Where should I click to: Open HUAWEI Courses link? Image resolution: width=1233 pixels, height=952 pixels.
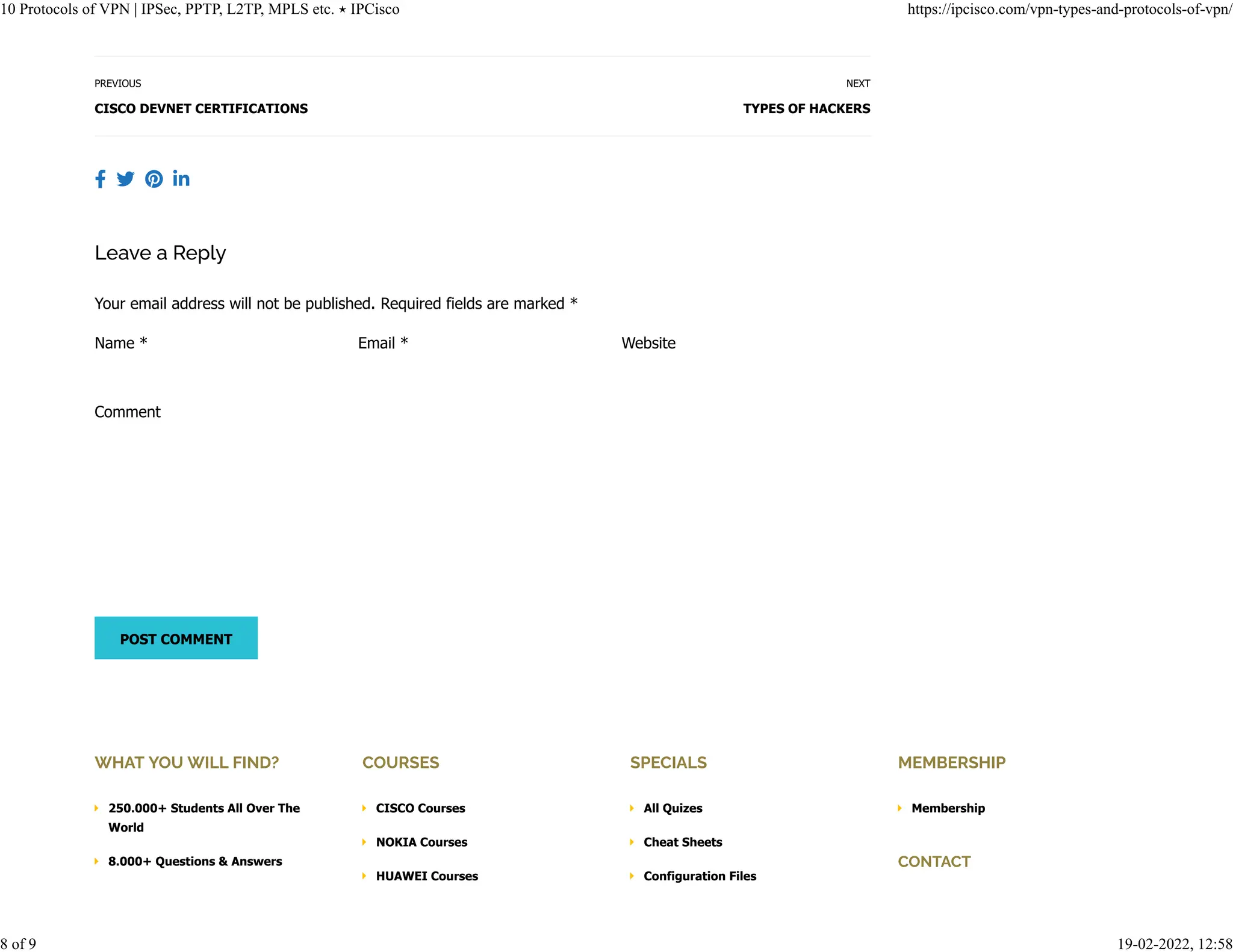click(427, 876)
